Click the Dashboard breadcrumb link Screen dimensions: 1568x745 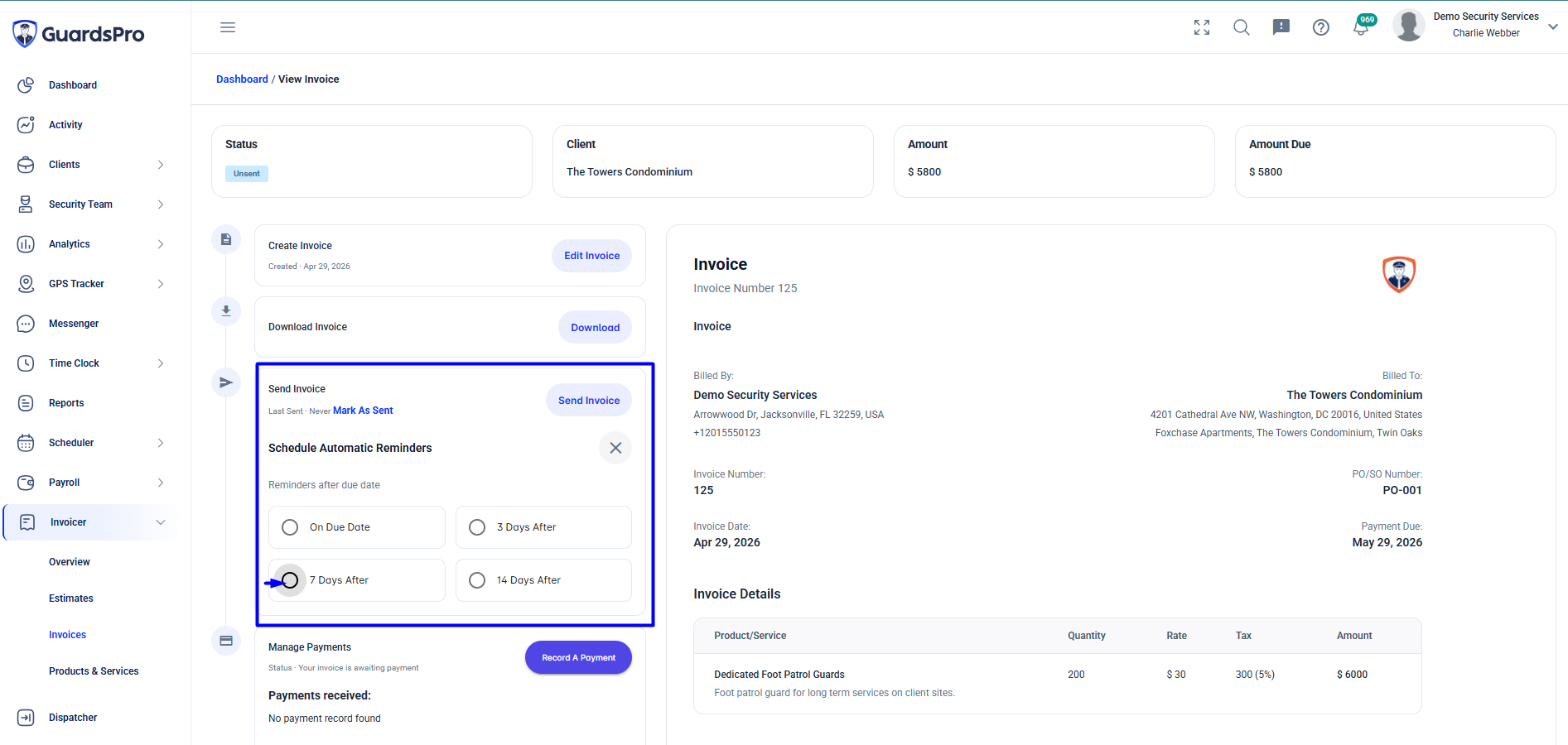coord(242,79)
